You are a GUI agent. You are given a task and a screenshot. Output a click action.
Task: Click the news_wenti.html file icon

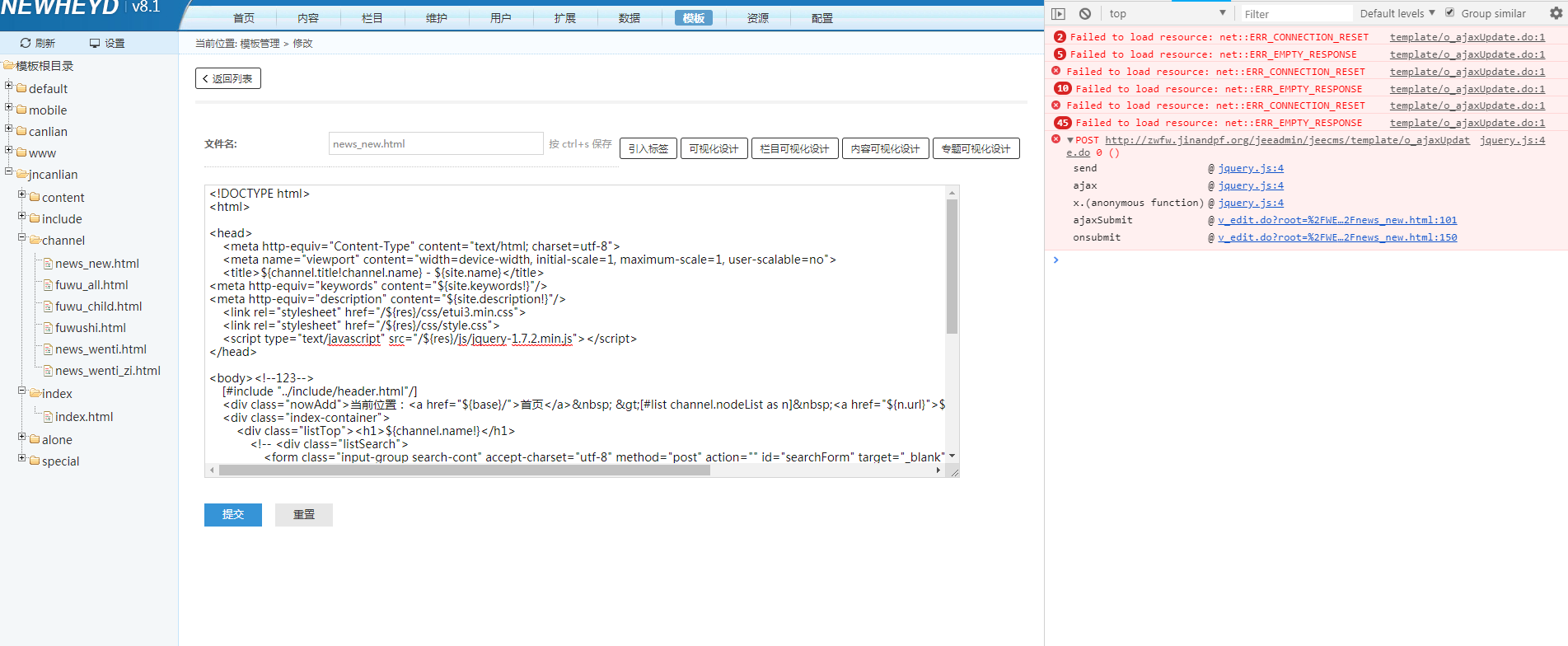[x=48, y=349]
